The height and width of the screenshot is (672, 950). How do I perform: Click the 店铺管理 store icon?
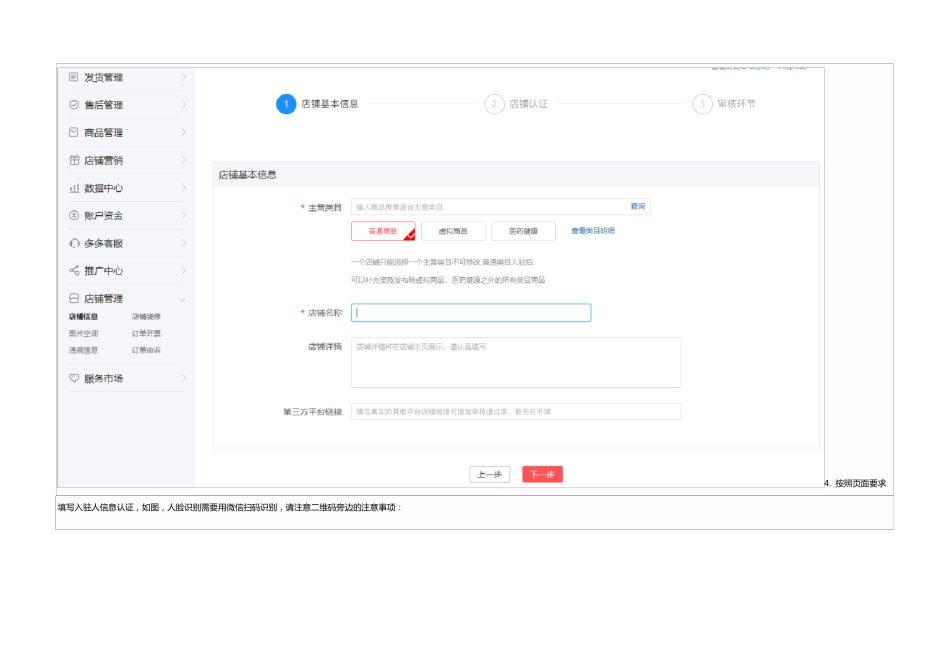74,298
